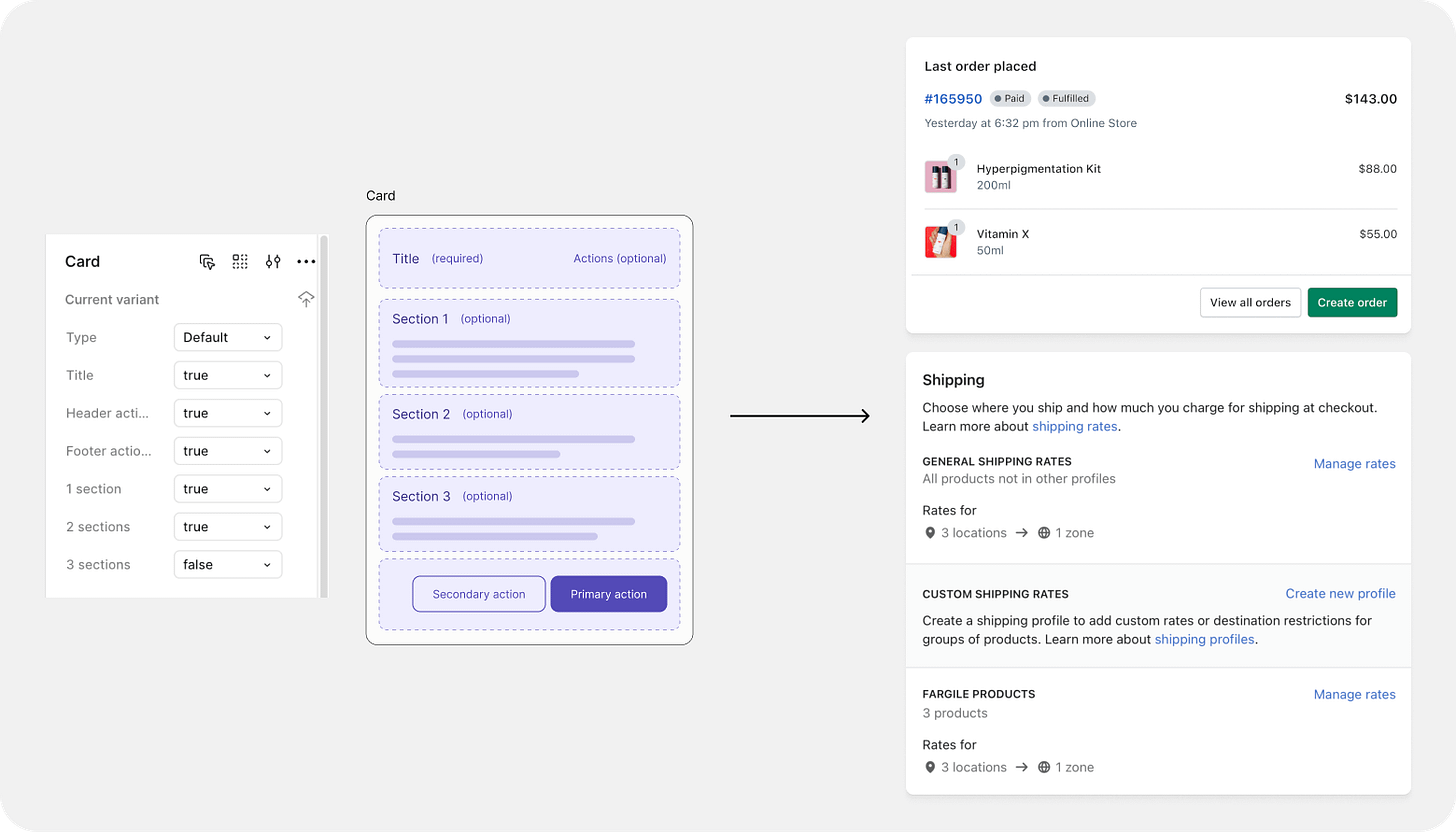
Task: Click the go-to-main-component icon beside Current variant
Action: 306,299
